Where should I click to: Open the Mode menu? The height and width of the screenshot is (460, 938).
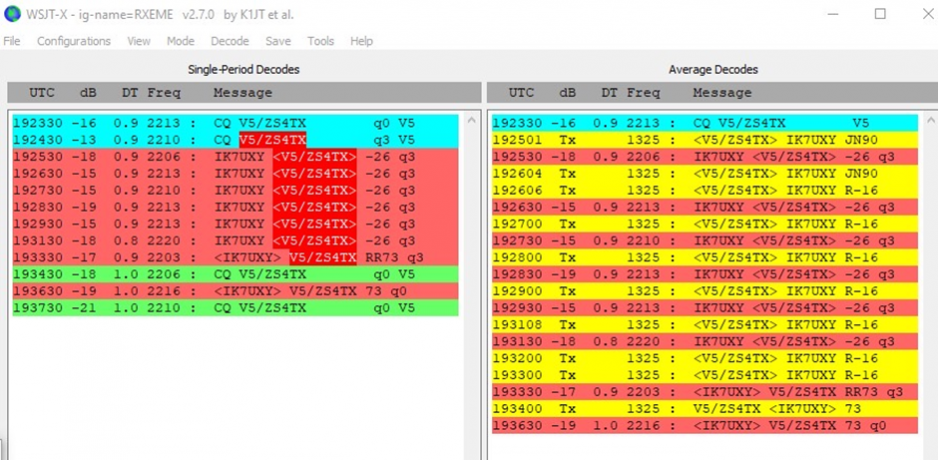pyautogui.click(x=181, y=41)
